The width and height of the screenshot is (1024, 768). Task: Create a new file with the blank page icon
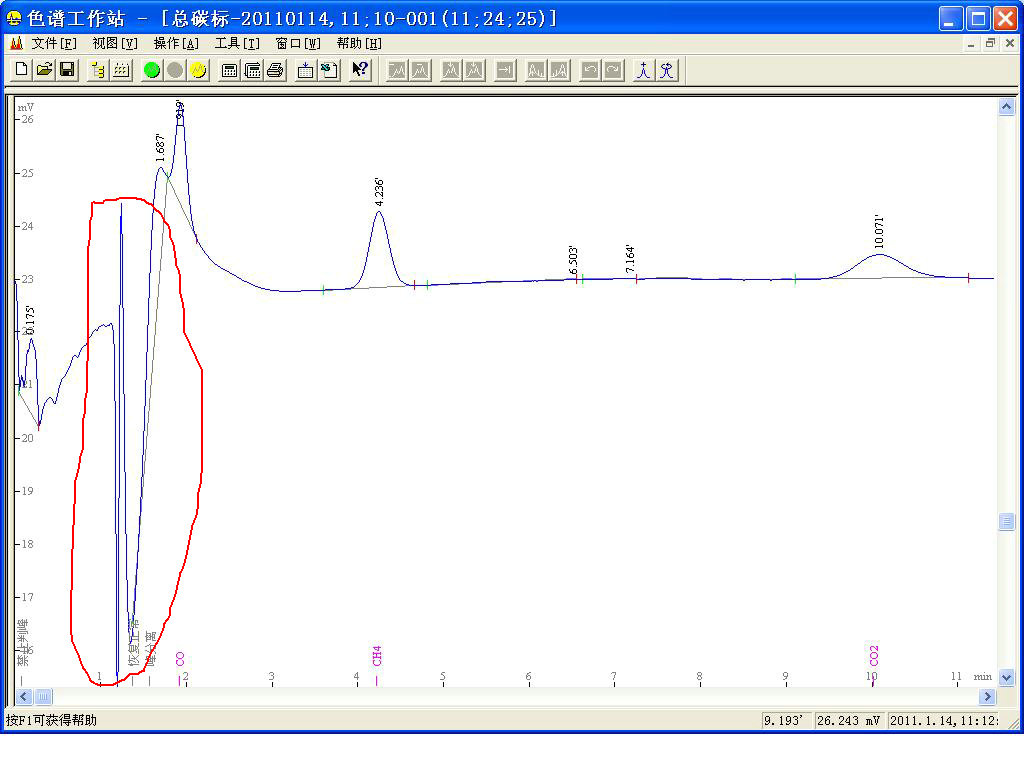pyautogui.click(x=21, y=70)
